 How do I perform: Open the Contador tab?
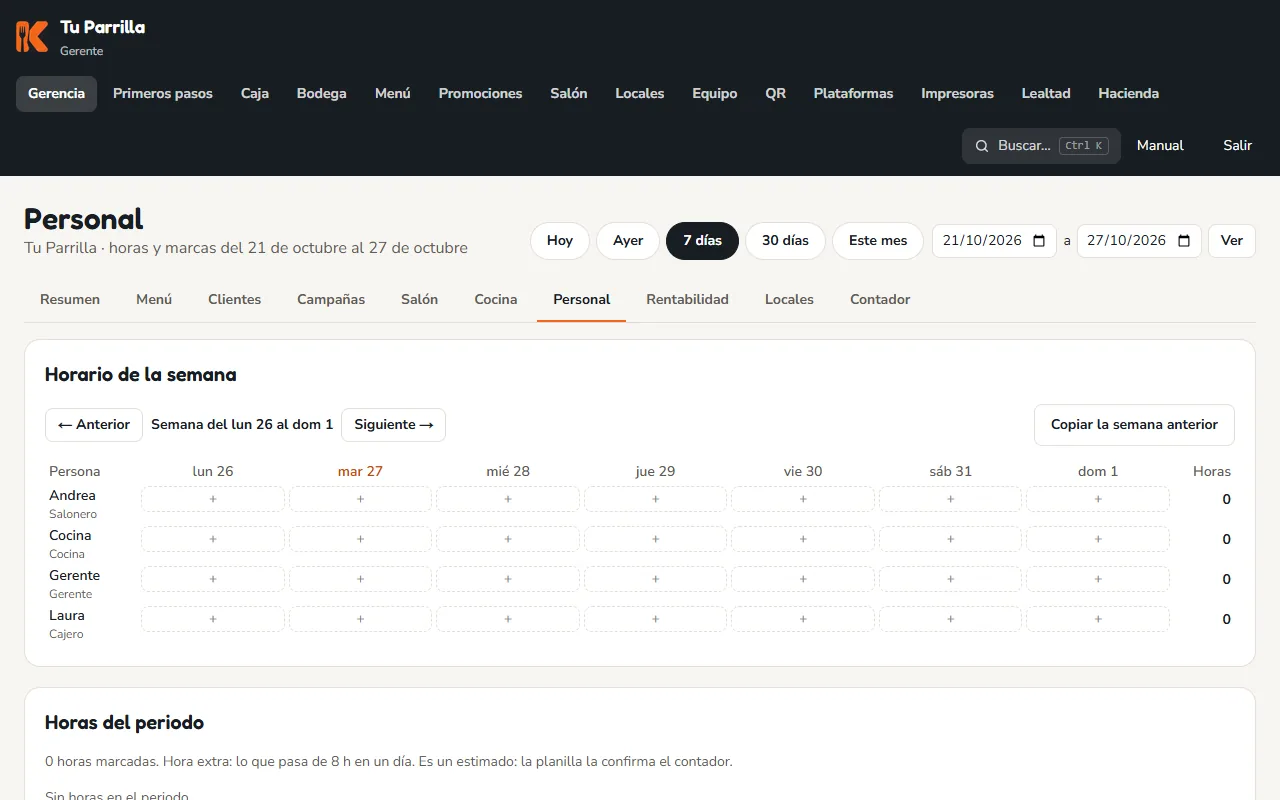880,299
